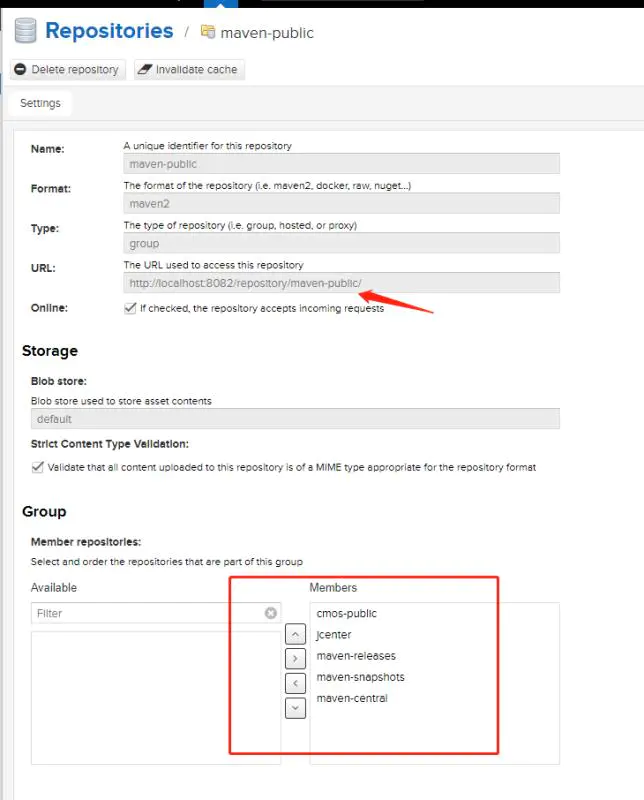The width and height of the screenshot is (644, 800).
Task: Click the repository URL field
Action: 341,283
